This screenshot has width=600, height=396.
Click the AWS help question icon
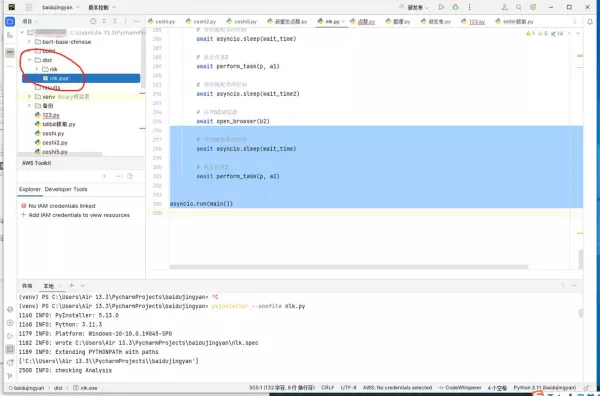click(130, 176)
